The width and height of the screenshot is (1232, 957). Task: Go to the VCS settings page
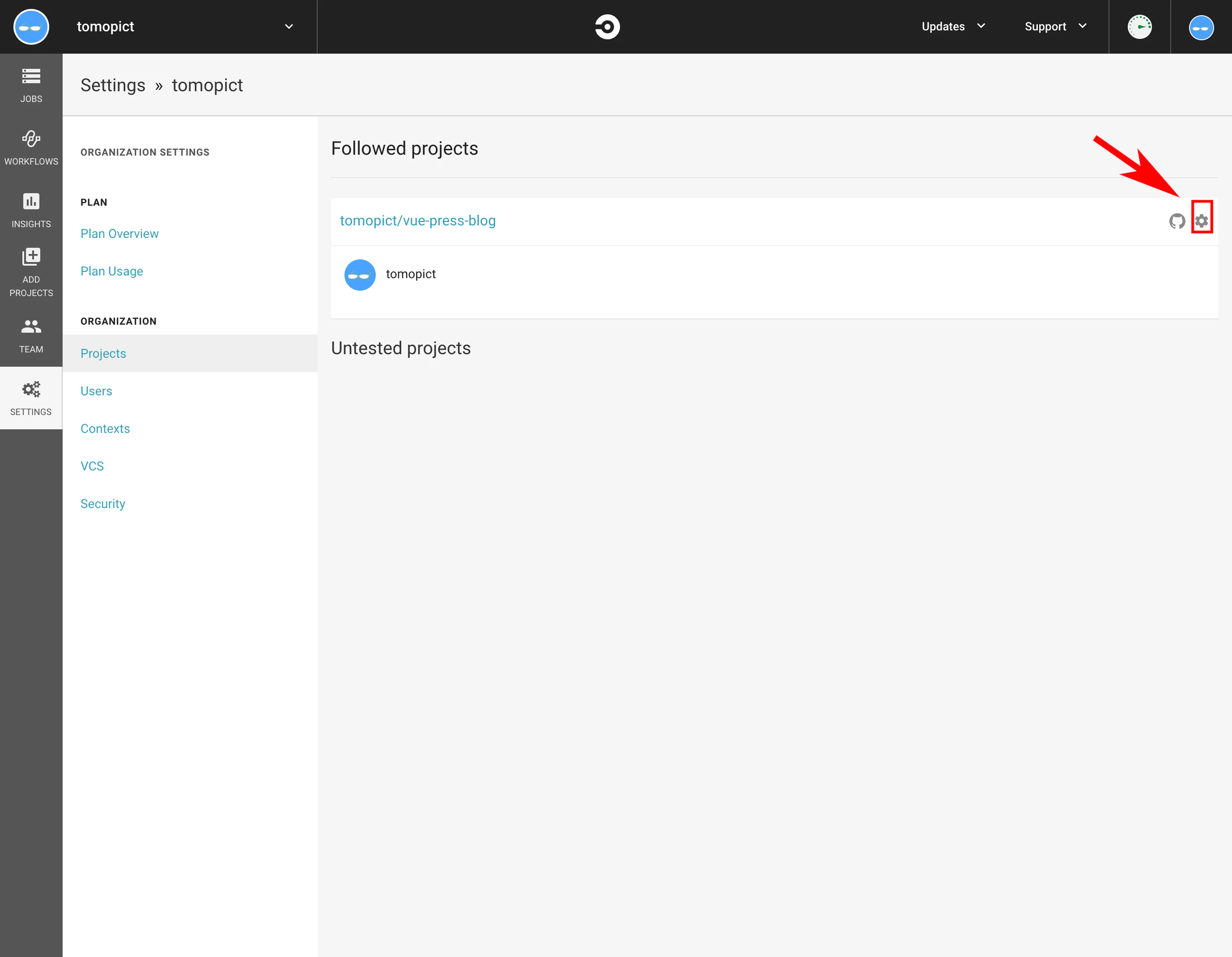click(92, 465)
